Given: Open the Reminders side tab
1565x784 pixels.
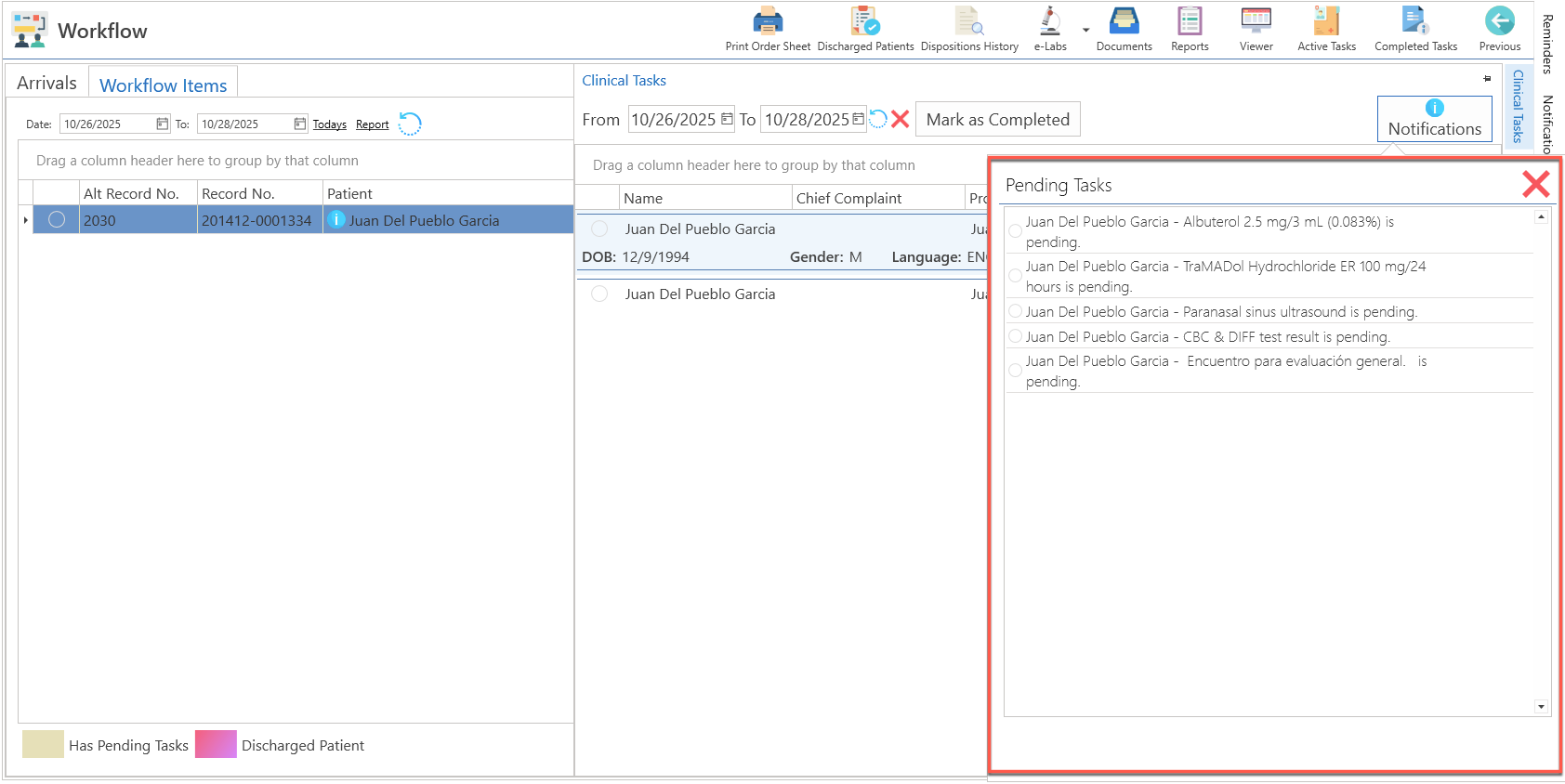Looking at the screenshot, I should tap(1548, 44).
